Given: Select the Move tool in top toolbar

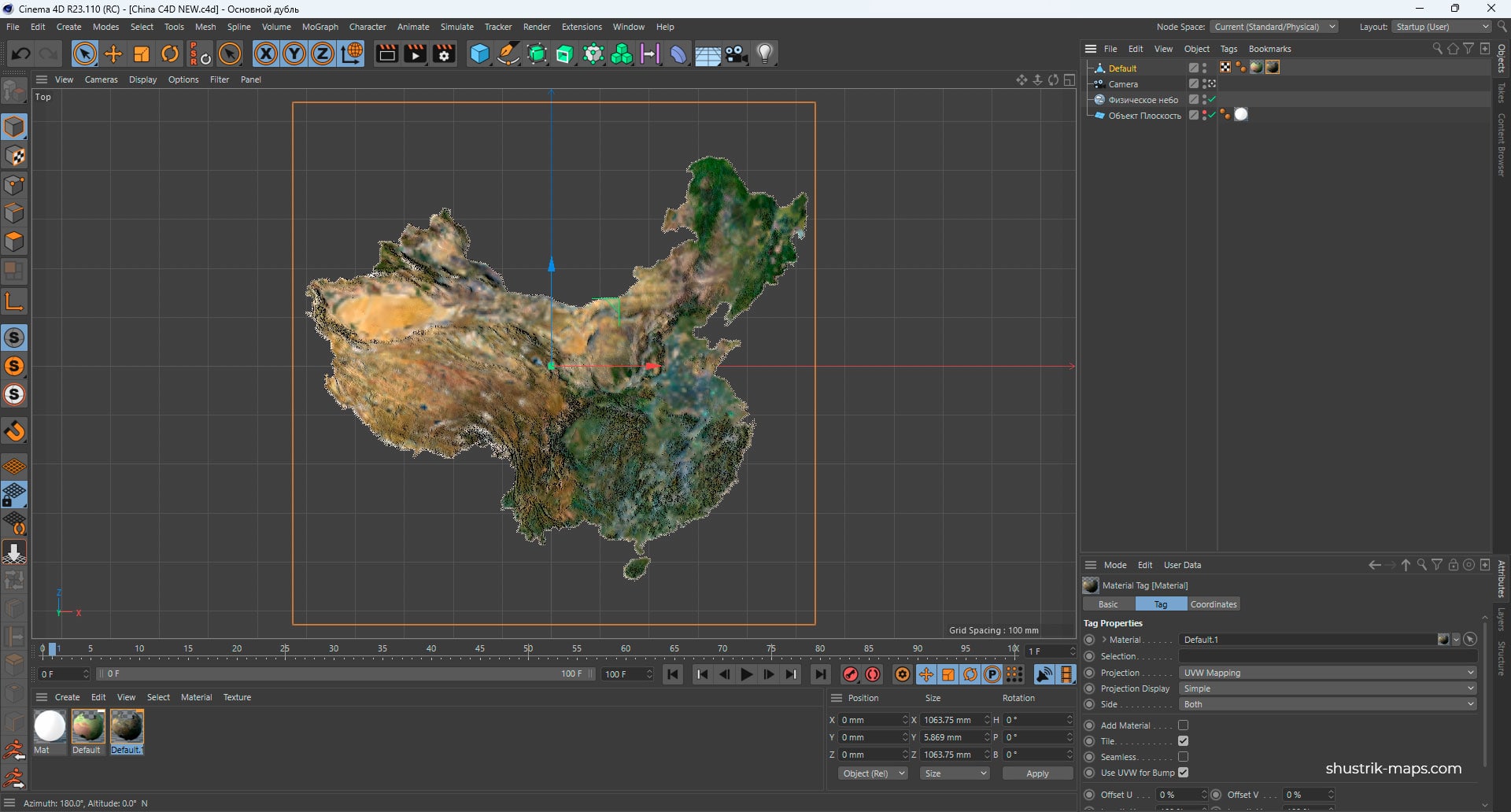Looking at the screenshot, I should pyautogui.click(x=113, y=54).
